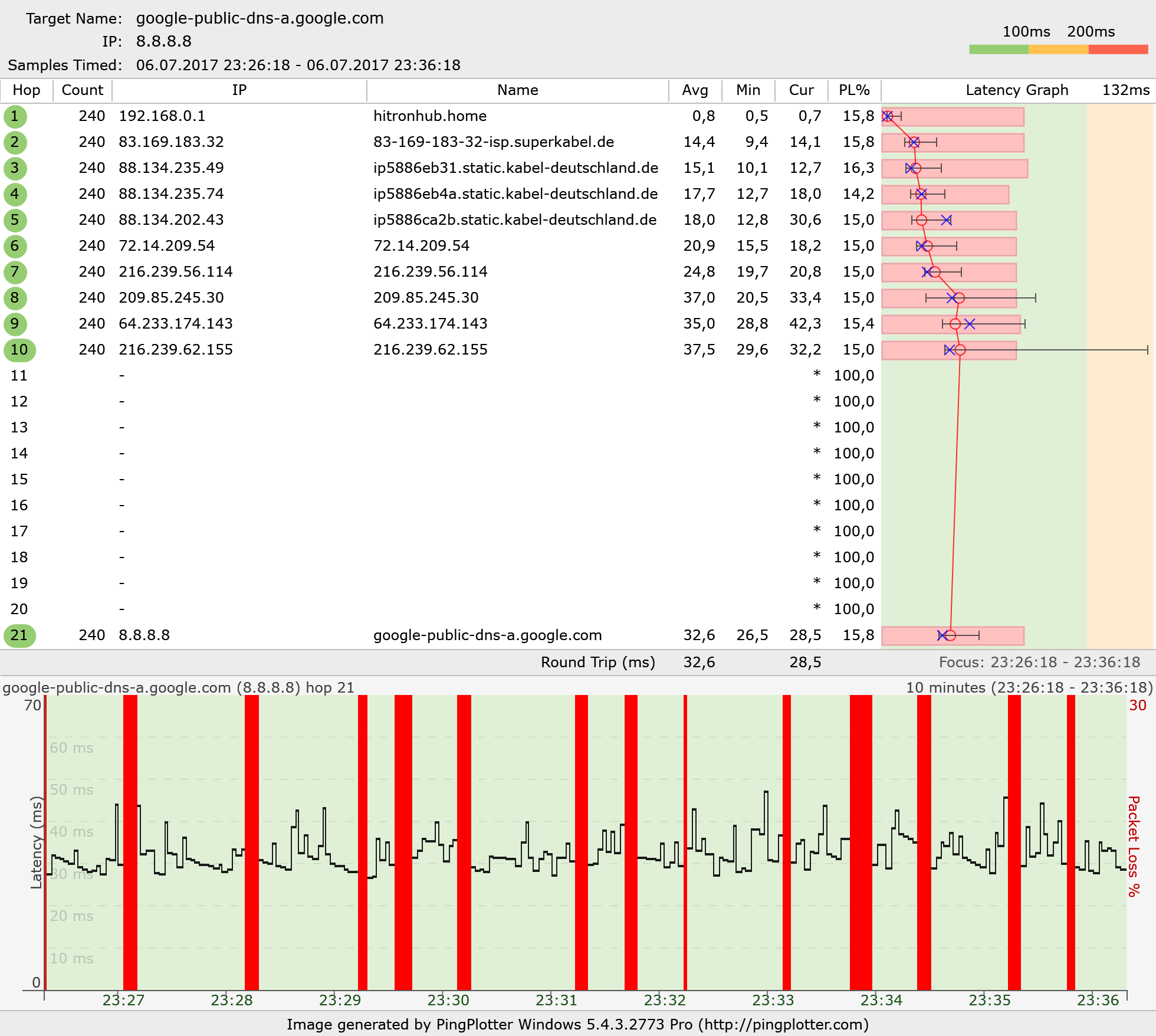
Task: Click the wide red packet loss bar before 23:34
Action: tap(861, 842)
